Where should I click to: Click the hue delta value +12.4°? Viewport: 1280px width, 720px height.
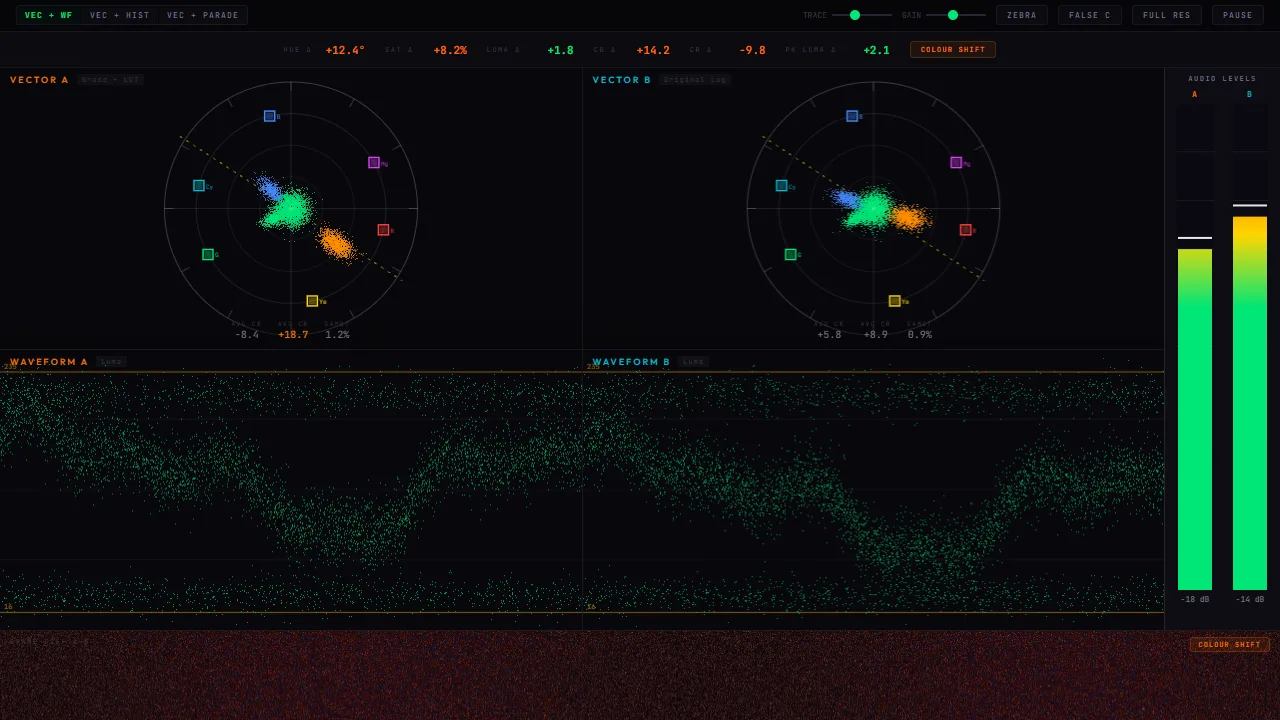tap(345, 50)
